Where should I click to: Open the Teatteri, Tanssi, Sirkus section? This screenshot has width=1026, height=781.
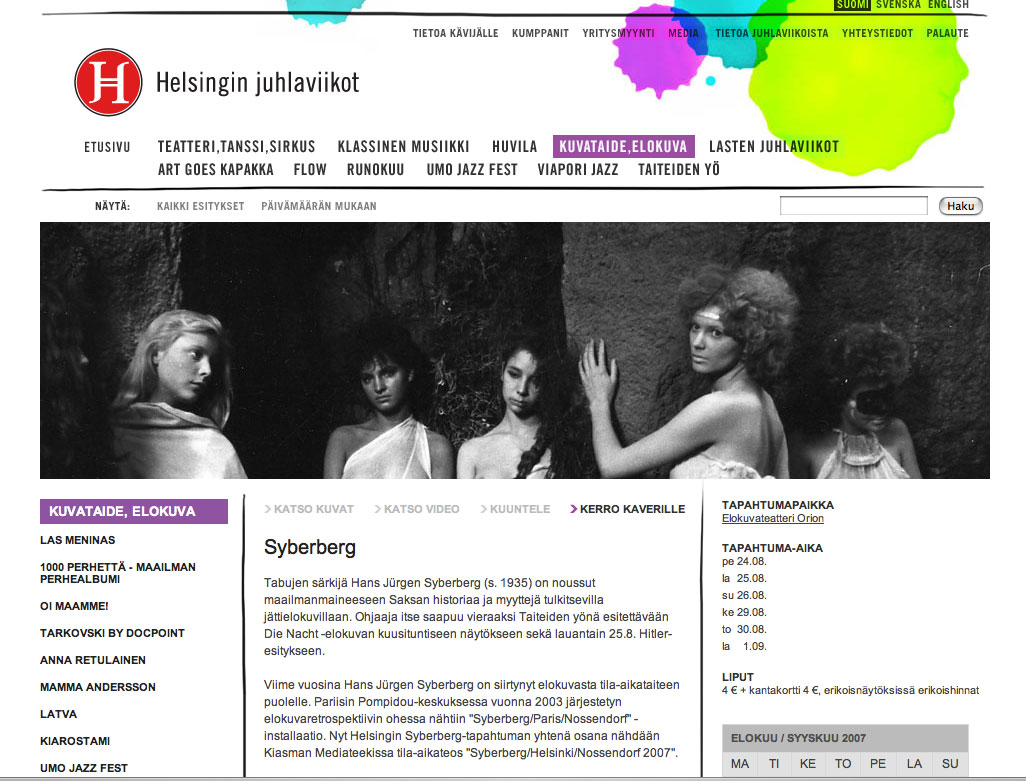(236, 147)
